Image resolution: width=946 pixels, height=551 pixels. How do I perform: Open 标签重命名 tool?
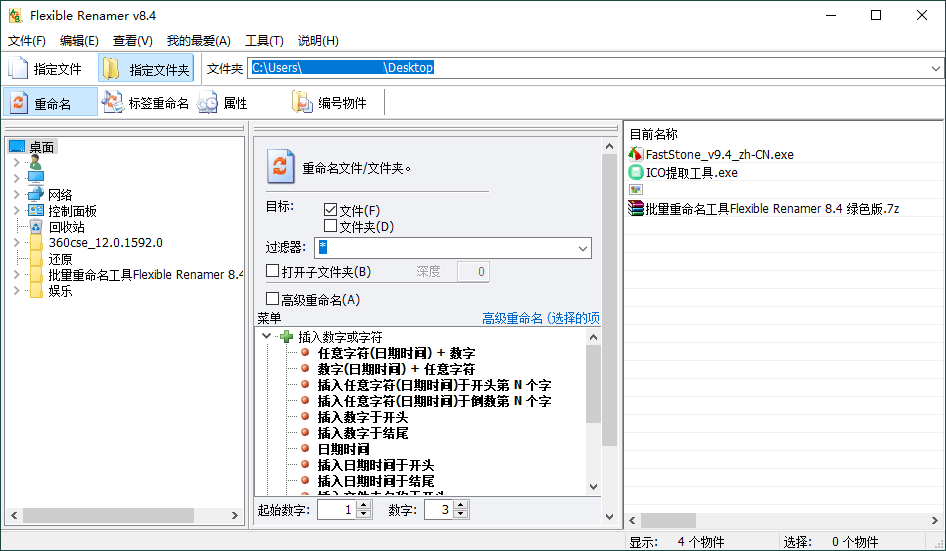[x=113, y=103]
